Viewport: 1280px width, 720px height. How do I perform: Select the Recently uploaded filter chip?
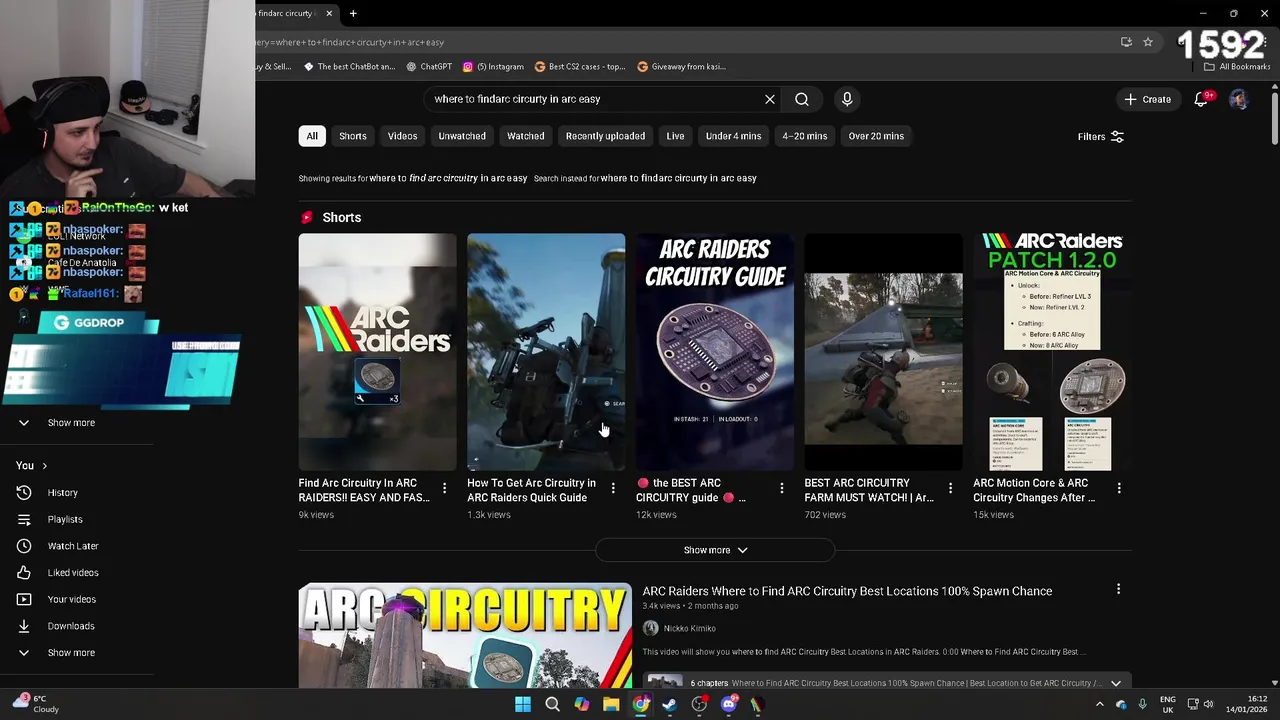pos(605,136)
